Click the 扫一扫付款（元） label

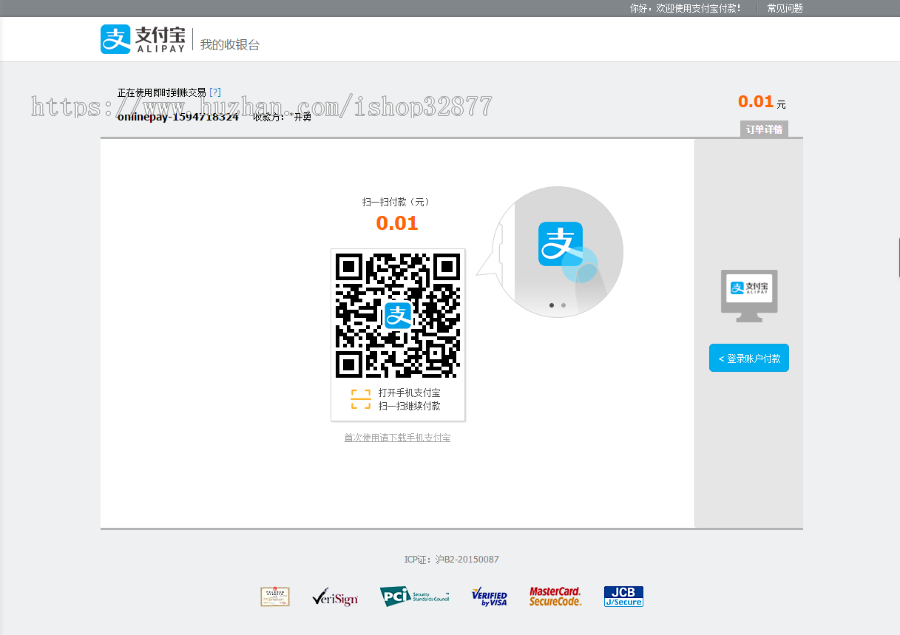click(396, 202)
